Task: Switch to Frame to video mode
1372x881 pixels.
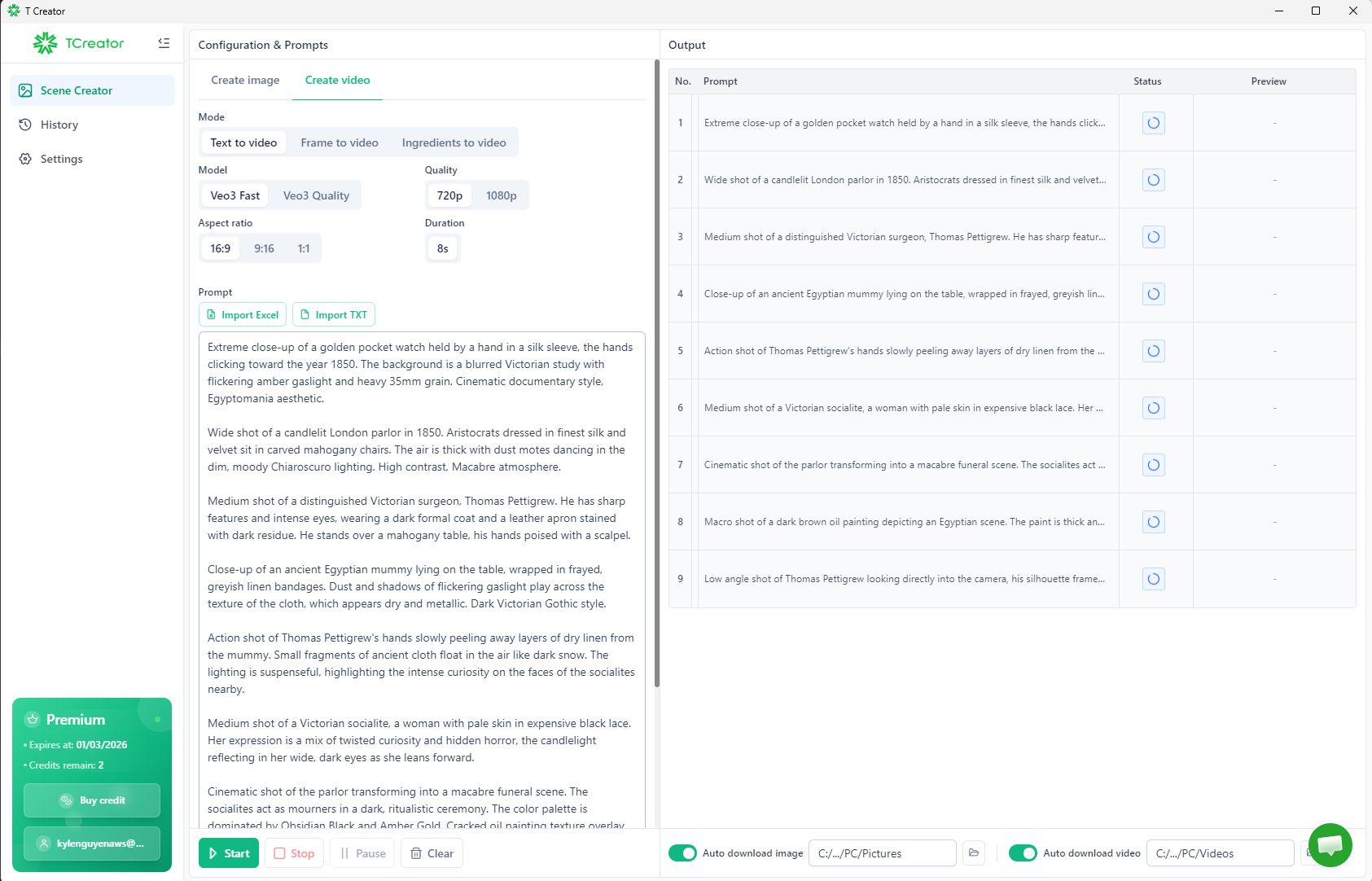Action: click(x=340, y=142)
